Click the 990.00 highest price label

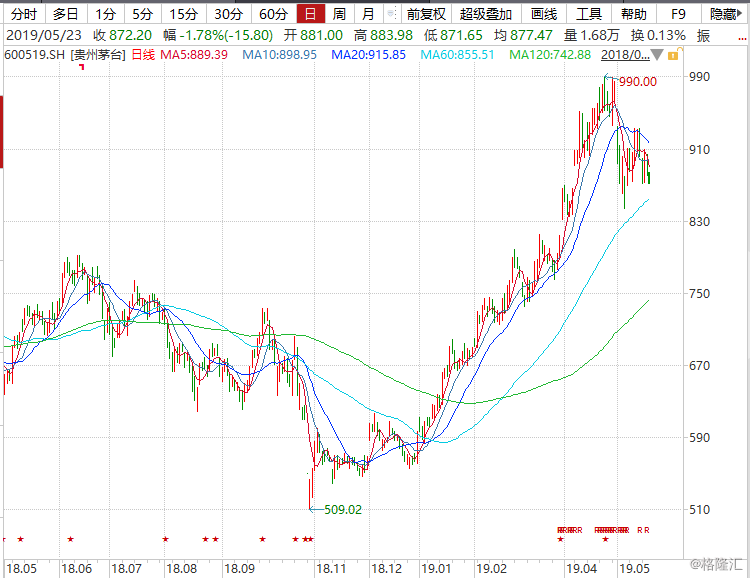pyautogui.click(x=637, y=82)
